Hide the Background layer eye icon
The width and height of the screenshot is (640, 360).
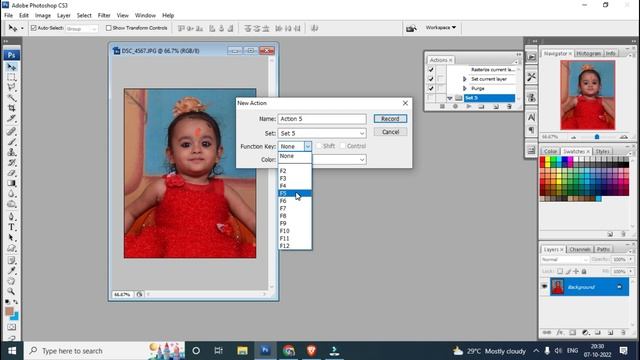coord(544,287)
